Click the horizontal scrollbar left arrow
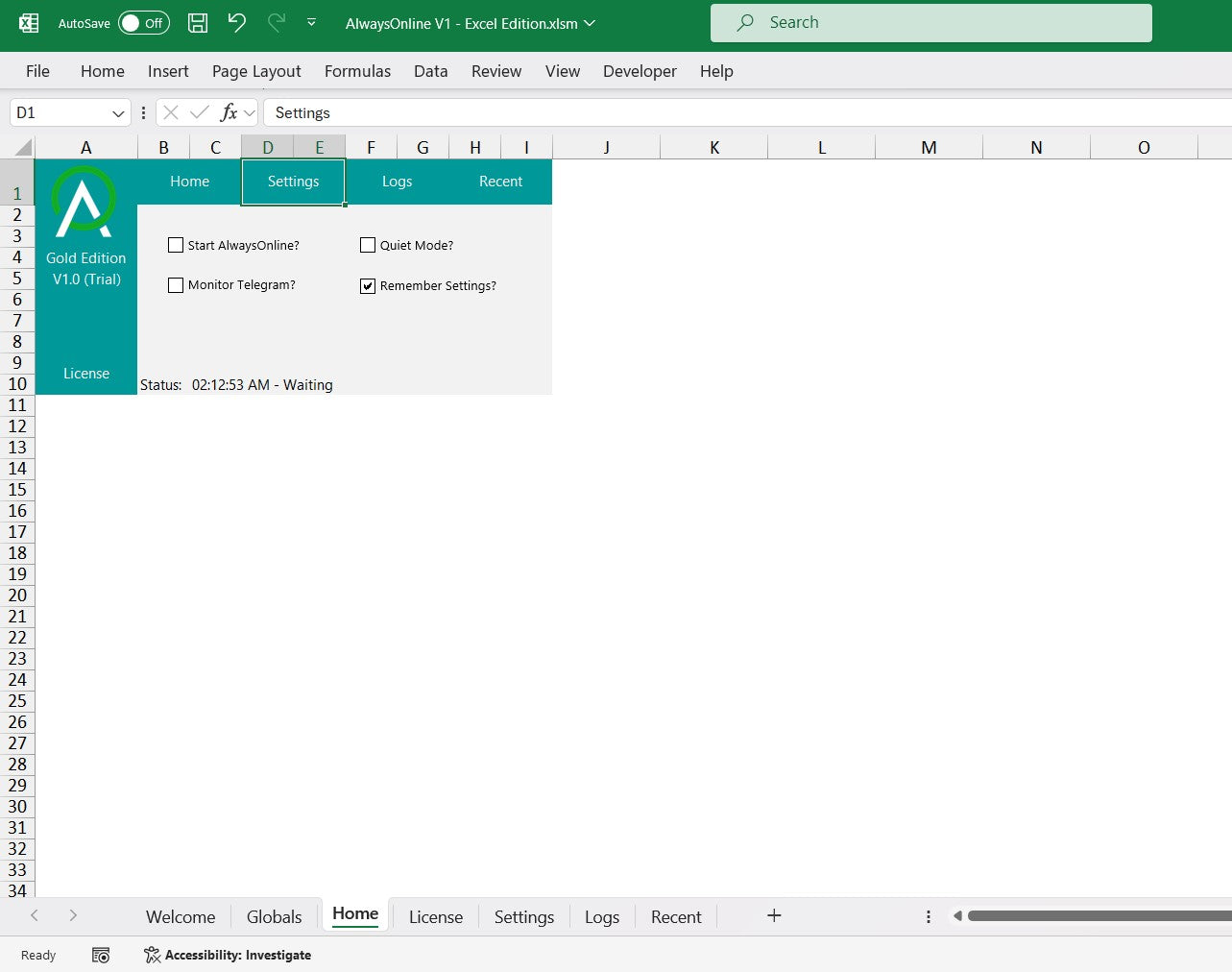 click(957, 916)
